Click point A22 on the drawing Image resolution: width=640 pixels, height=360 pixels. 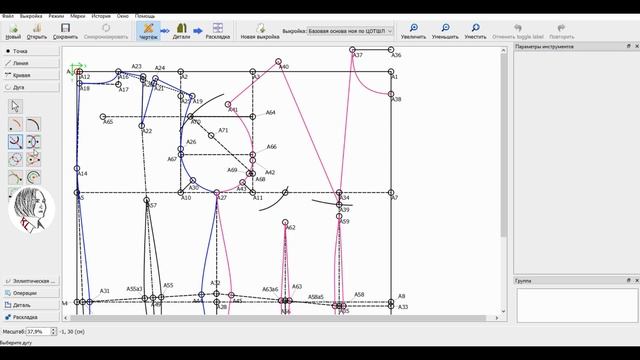[142, 126]
